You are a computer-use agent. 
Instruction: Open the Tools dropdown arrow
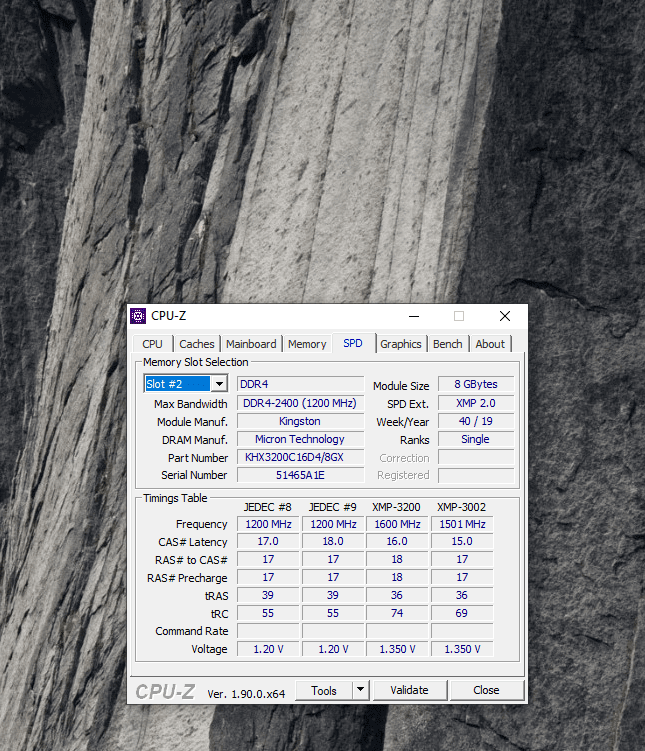(x=360, y=690)
